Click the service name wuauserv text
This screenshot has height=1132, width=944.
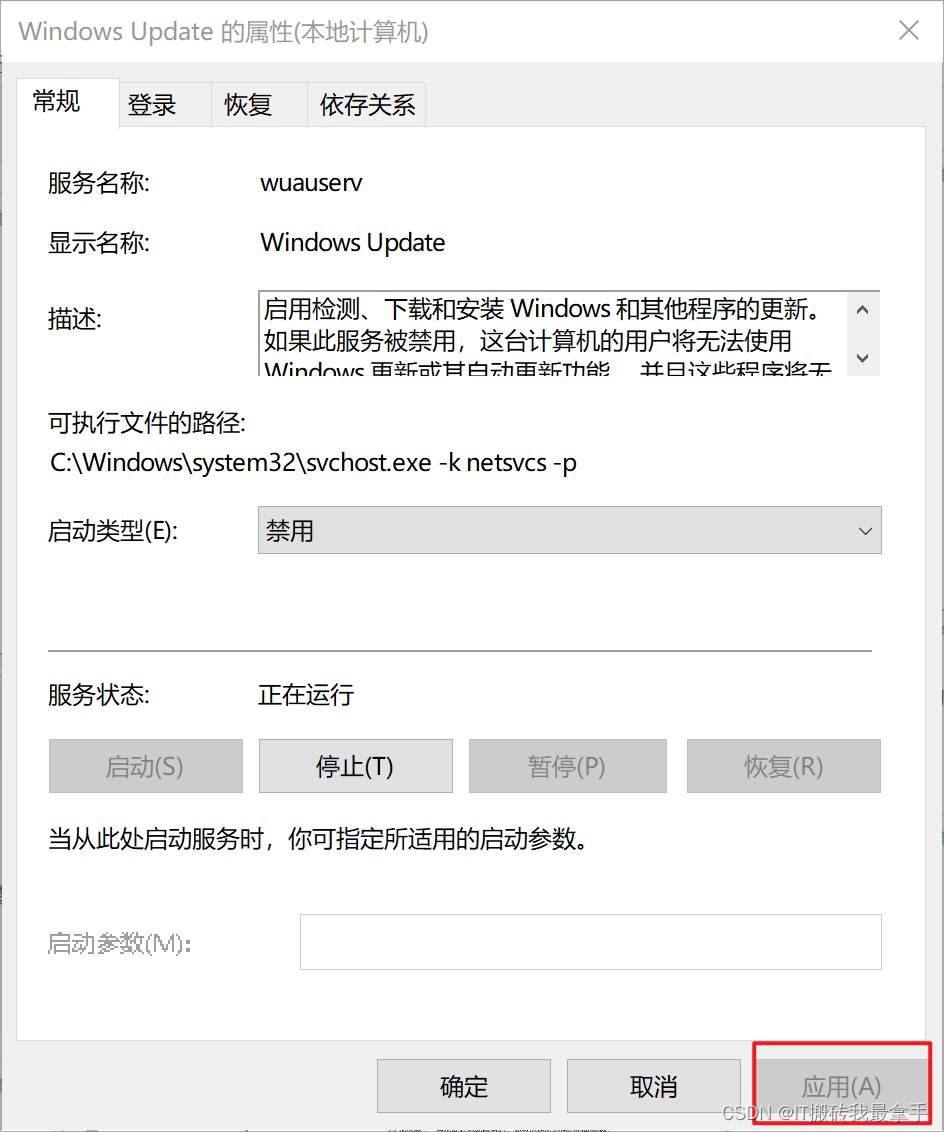311,183
